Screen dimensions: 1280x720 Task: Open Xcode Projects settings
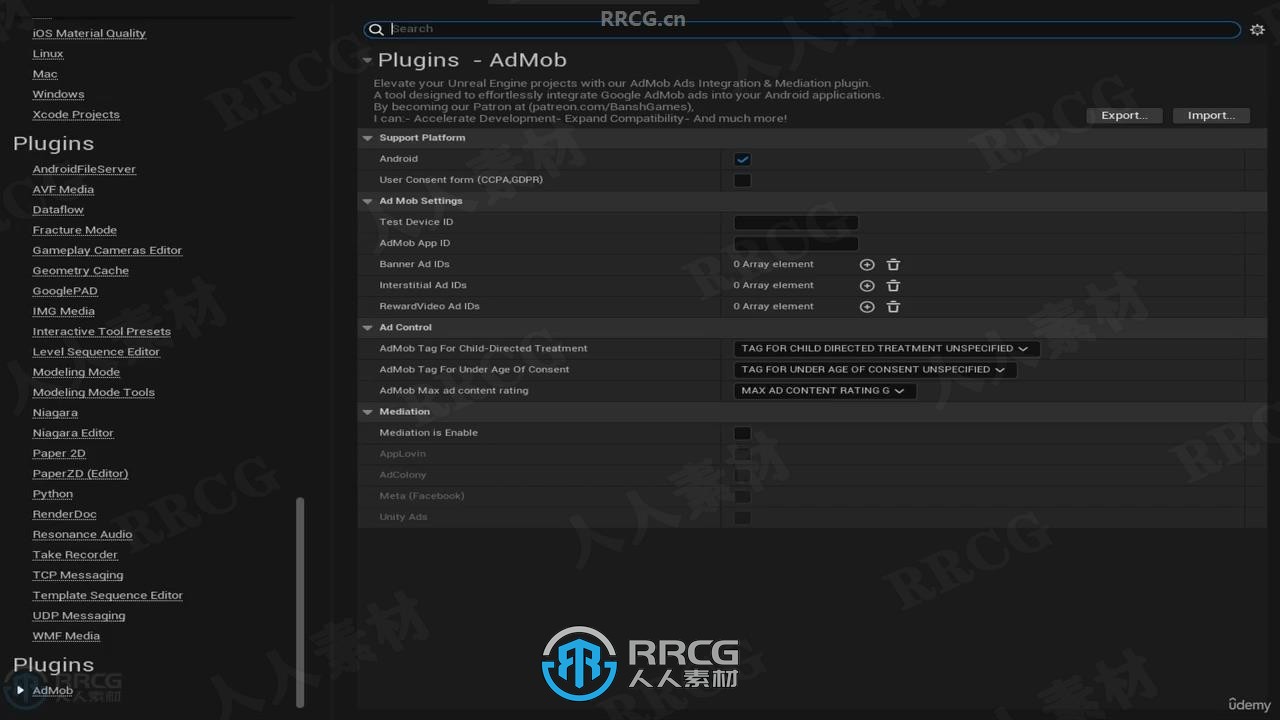[76, 114]
